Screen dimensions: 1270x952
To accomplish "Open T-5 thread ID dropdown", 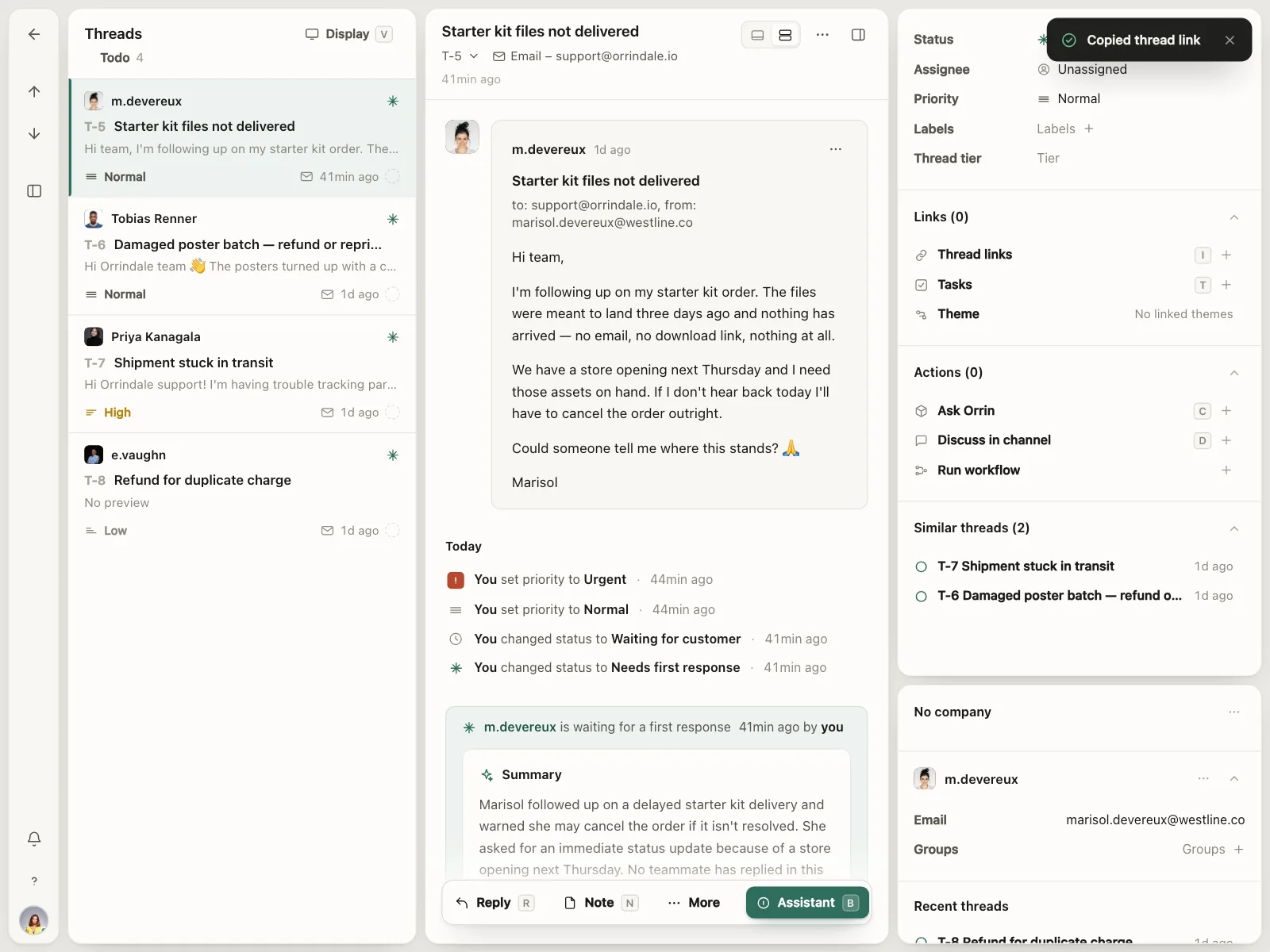I will pyautogui.click(x=460, y=56).
